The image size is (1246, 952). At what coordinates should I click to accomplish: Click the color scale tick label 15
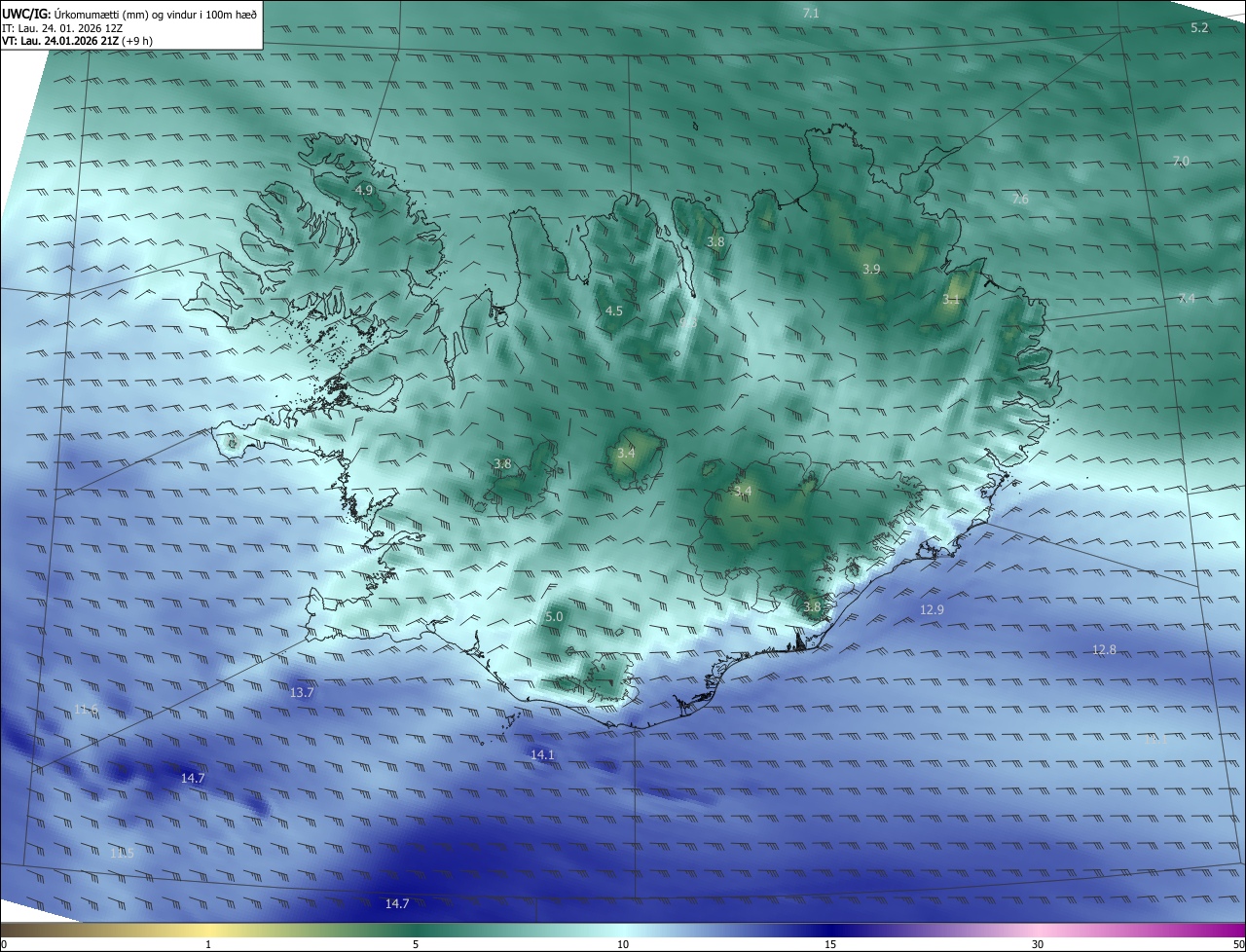[830, 944]
